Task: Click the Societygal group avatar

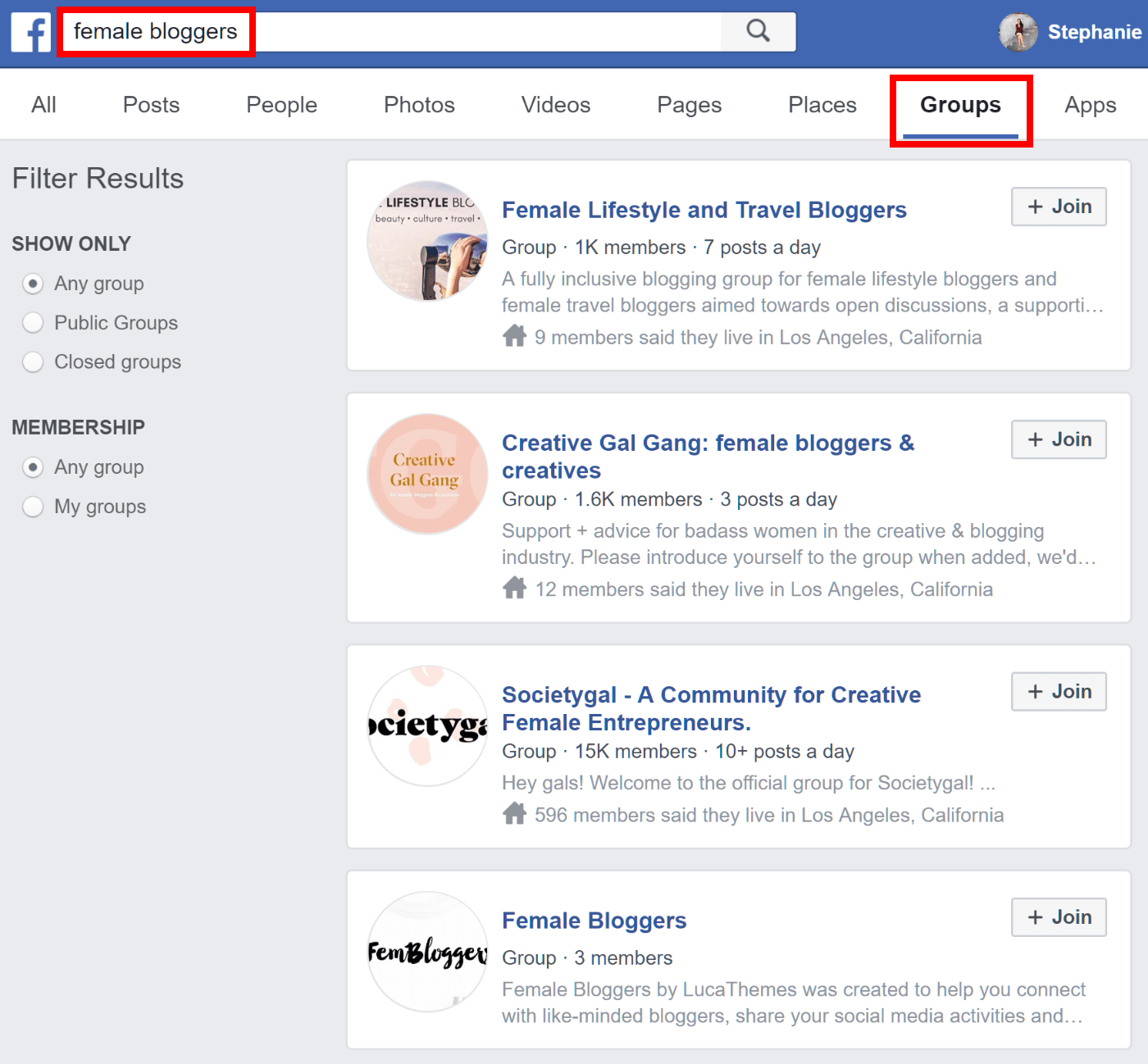Action: click(x=427, y=725)
